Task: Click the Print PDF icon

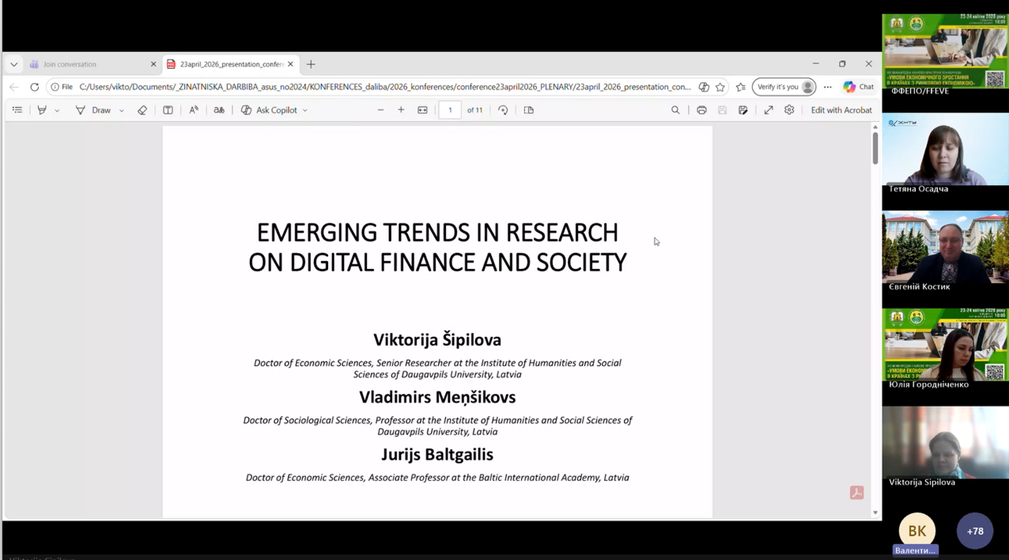Action: pos(701,110)
